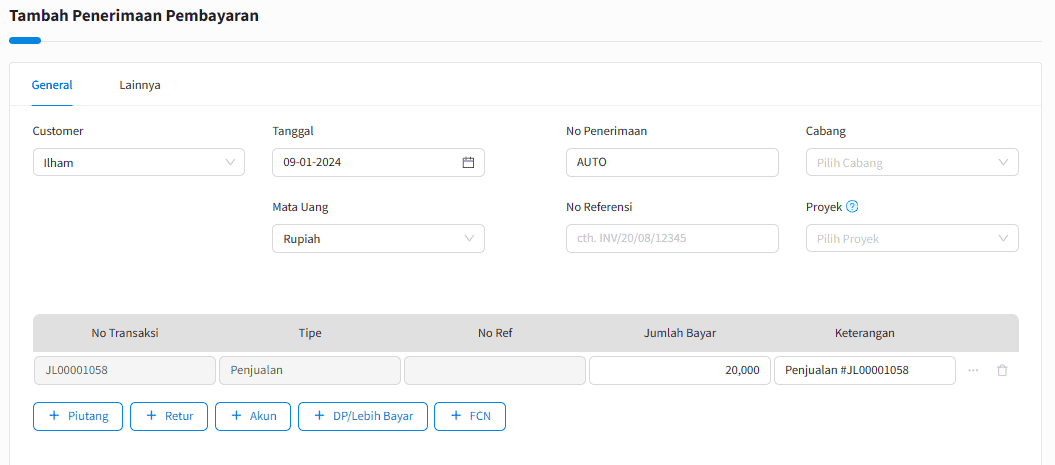
Task: Switch to the Lainnya tab
Action: coord(140,85)
